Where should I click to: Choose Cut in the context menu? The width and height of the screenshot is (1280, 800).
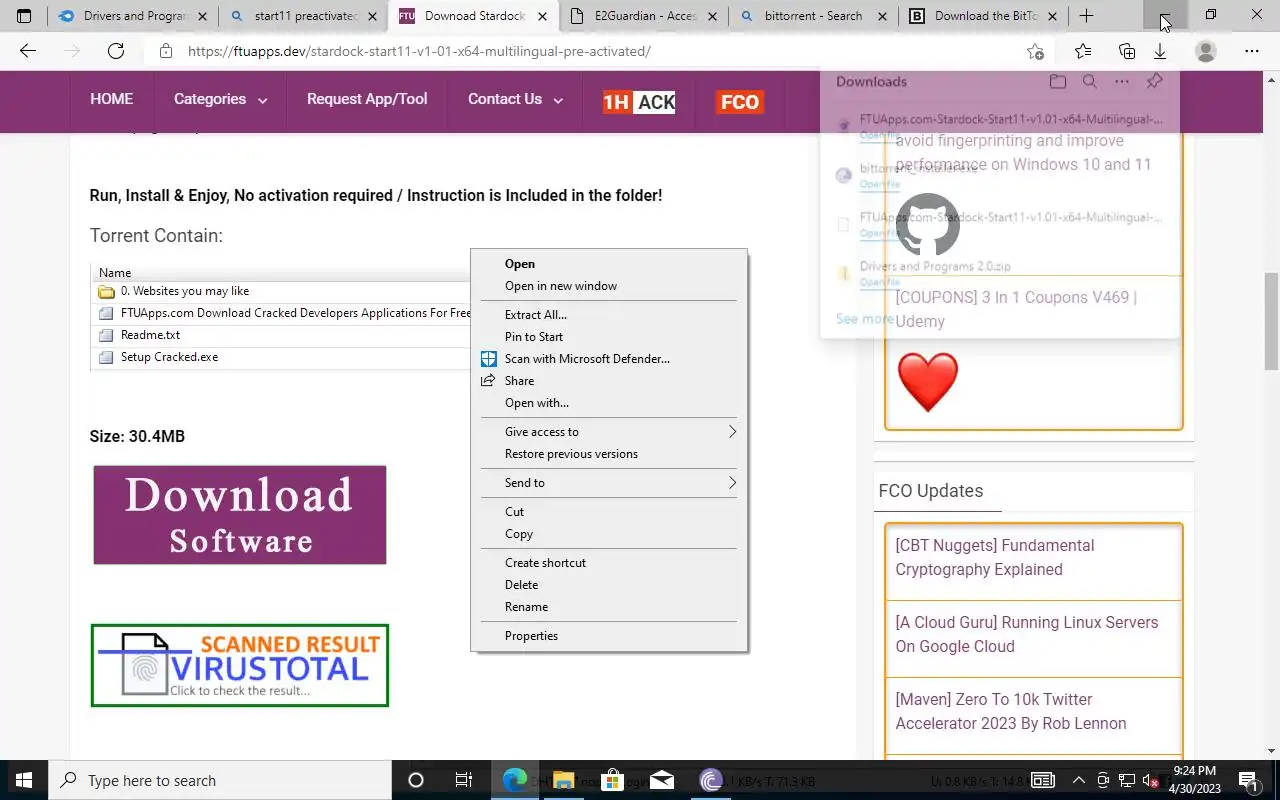coord(609,512)
